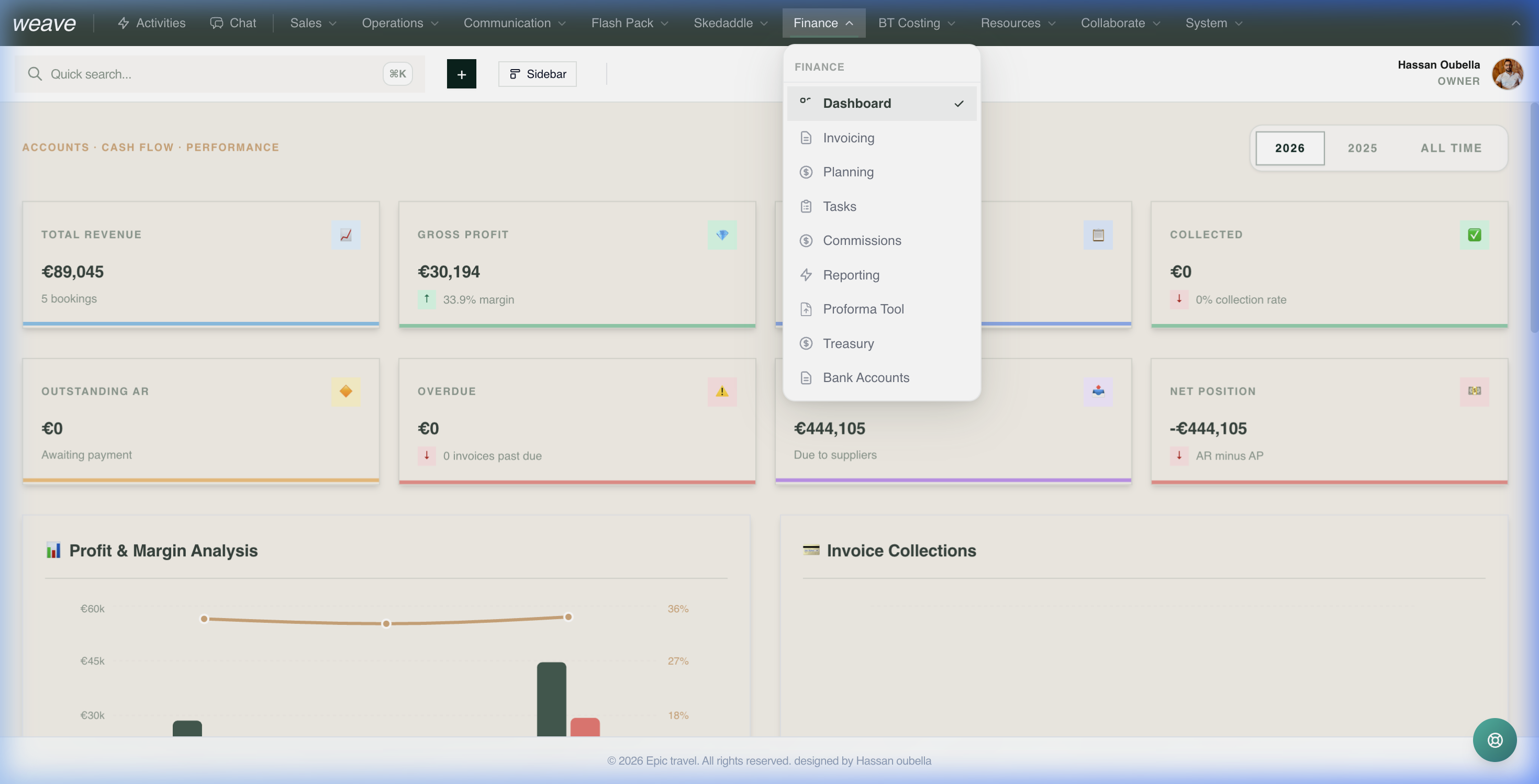Viewport: 1539px width, 784px height.
Task: Expand the Resources dropdown
Action: coord(1018,23)
